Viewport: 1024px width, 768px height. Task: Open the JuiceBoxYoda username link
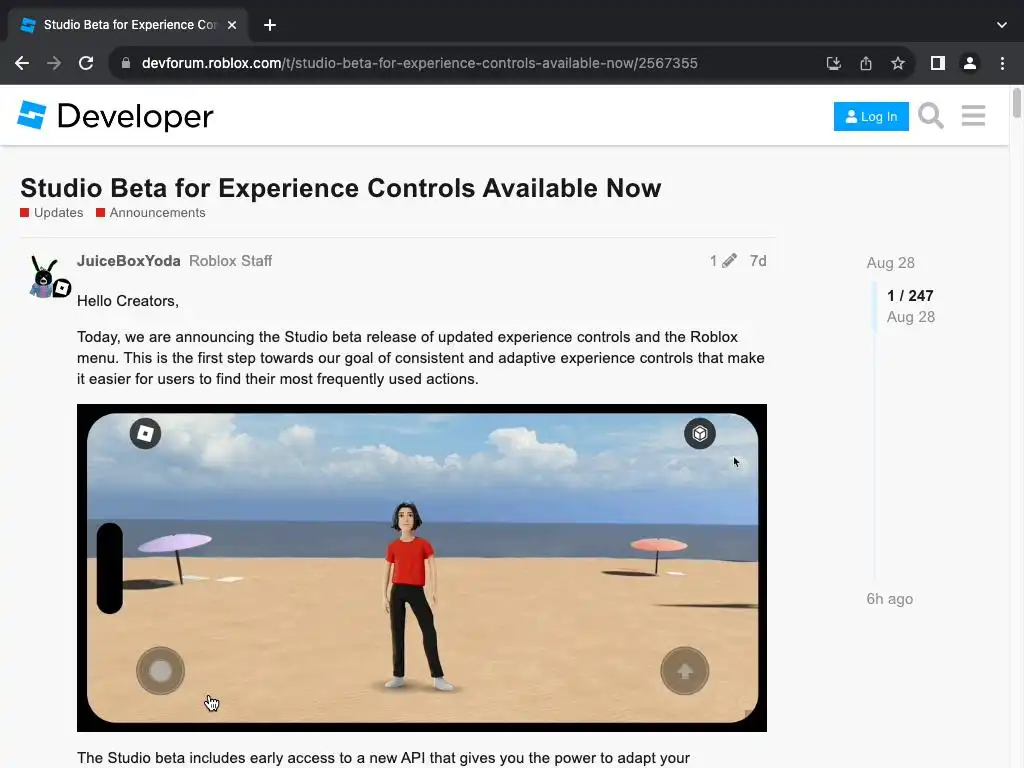129,261
